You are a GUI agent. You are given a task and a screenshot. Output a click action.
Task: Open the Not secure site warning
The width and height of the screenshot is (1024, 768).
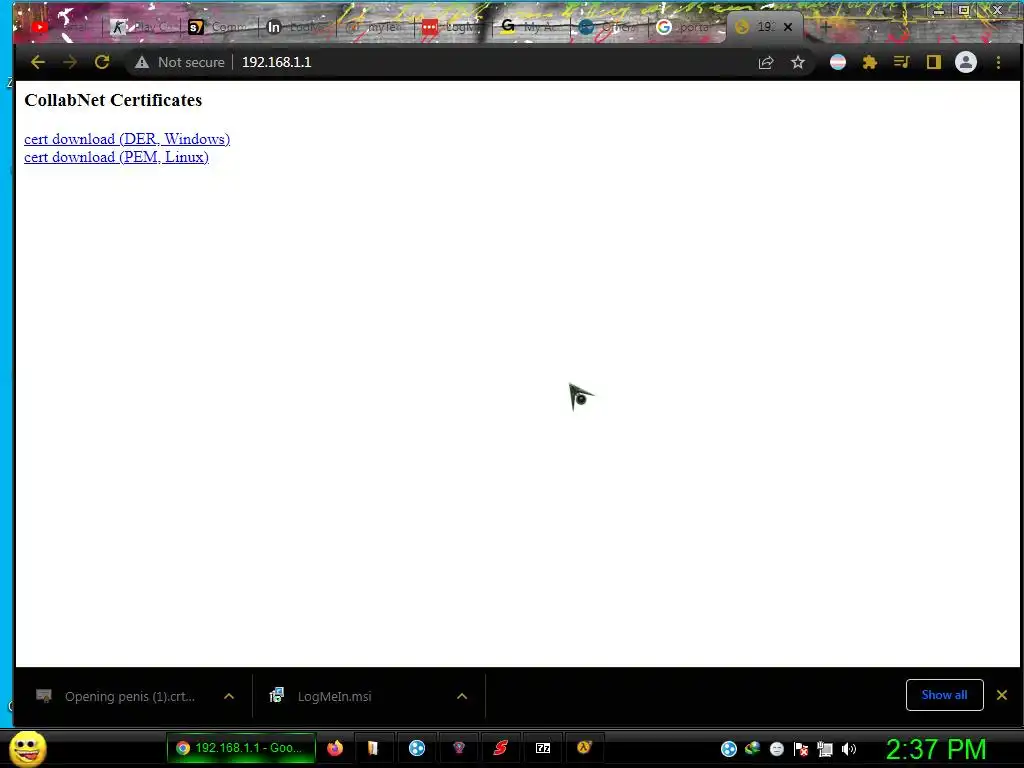pyautogui.click(x=180, y=62)
